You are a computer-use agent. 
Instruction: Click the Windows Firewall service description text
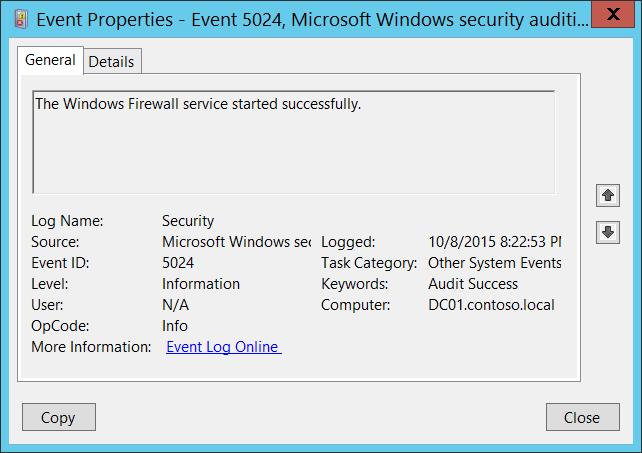click(197, 104)
